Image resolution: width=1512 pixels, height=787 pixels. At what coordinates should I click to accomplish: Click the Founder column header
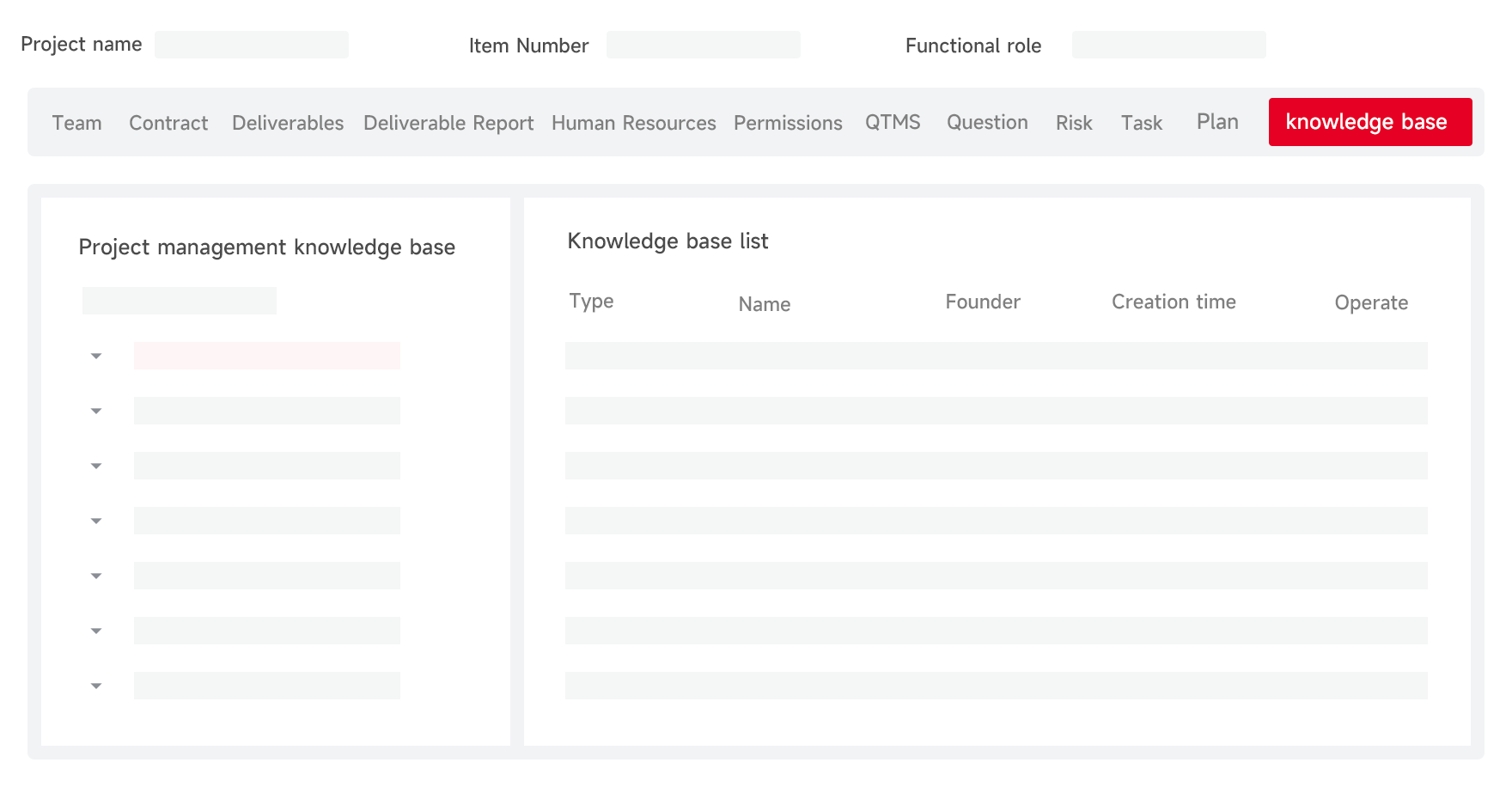pos(983,302)
